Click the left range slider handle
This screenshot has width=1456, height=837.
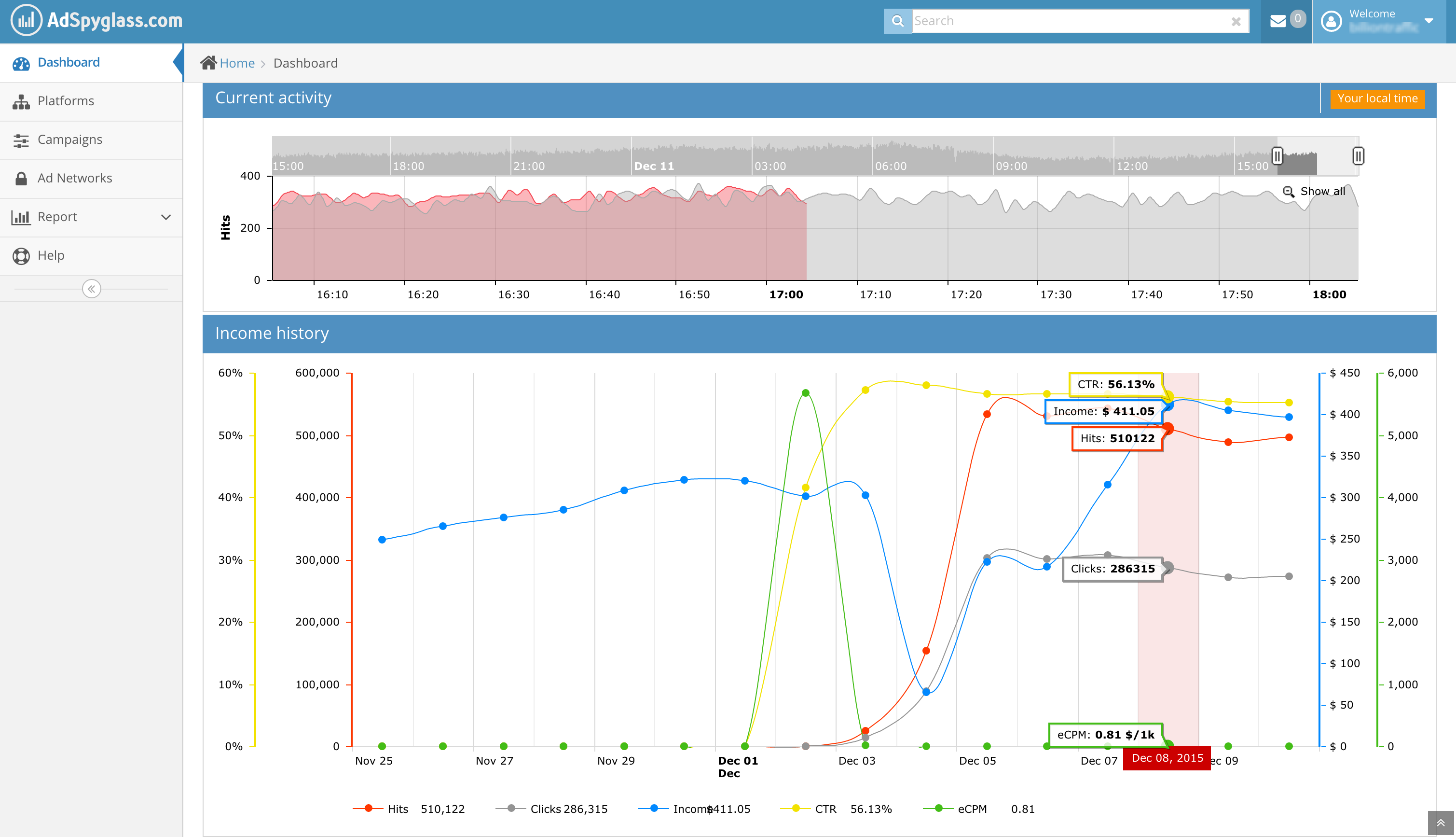pos(1277,156)
